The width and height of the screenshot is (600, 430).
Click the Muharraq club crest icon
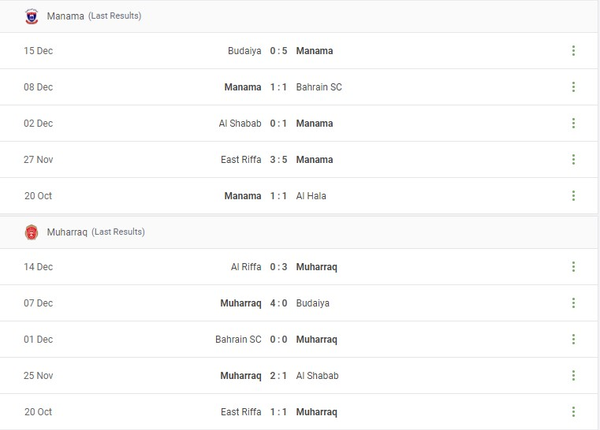click(31, 232)
